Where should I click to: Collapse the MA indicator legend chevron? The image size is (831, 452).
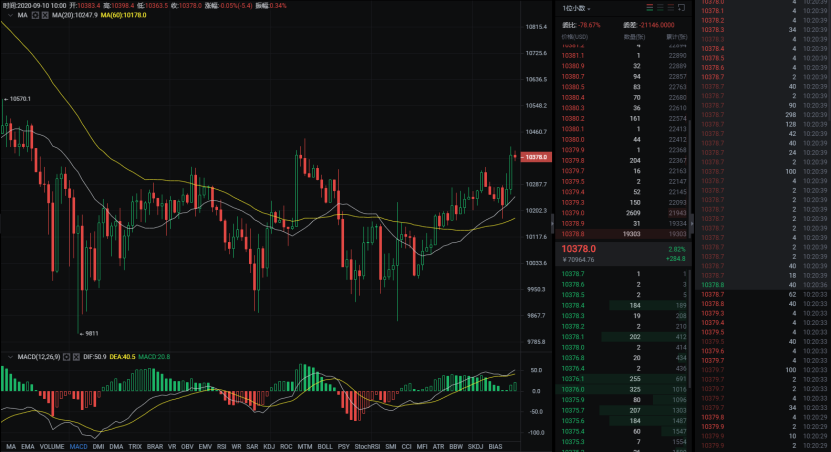click(10, 15)
